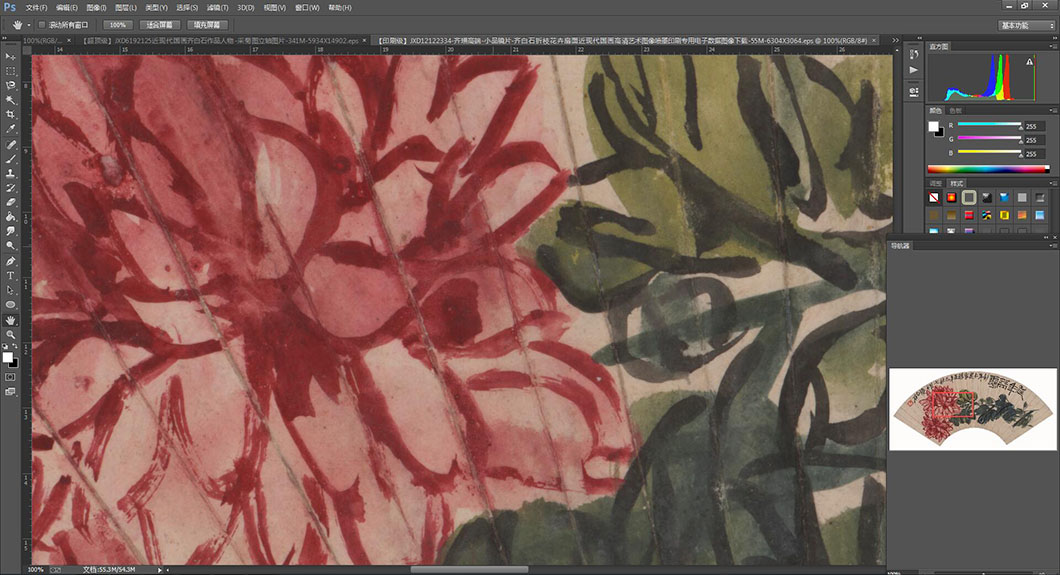Image resolution: width=1060 pixels, height=575 pixels.
Task: Switch to 调整 adjustments tab
Action: (935, 183)
